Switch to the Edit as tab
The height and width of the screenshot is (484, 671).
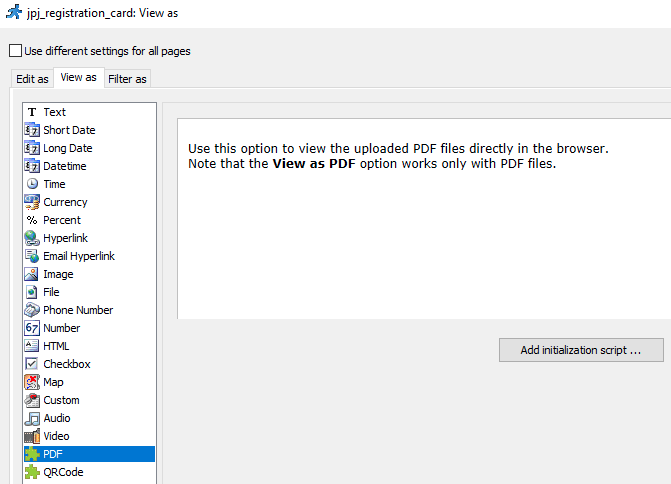32,79
